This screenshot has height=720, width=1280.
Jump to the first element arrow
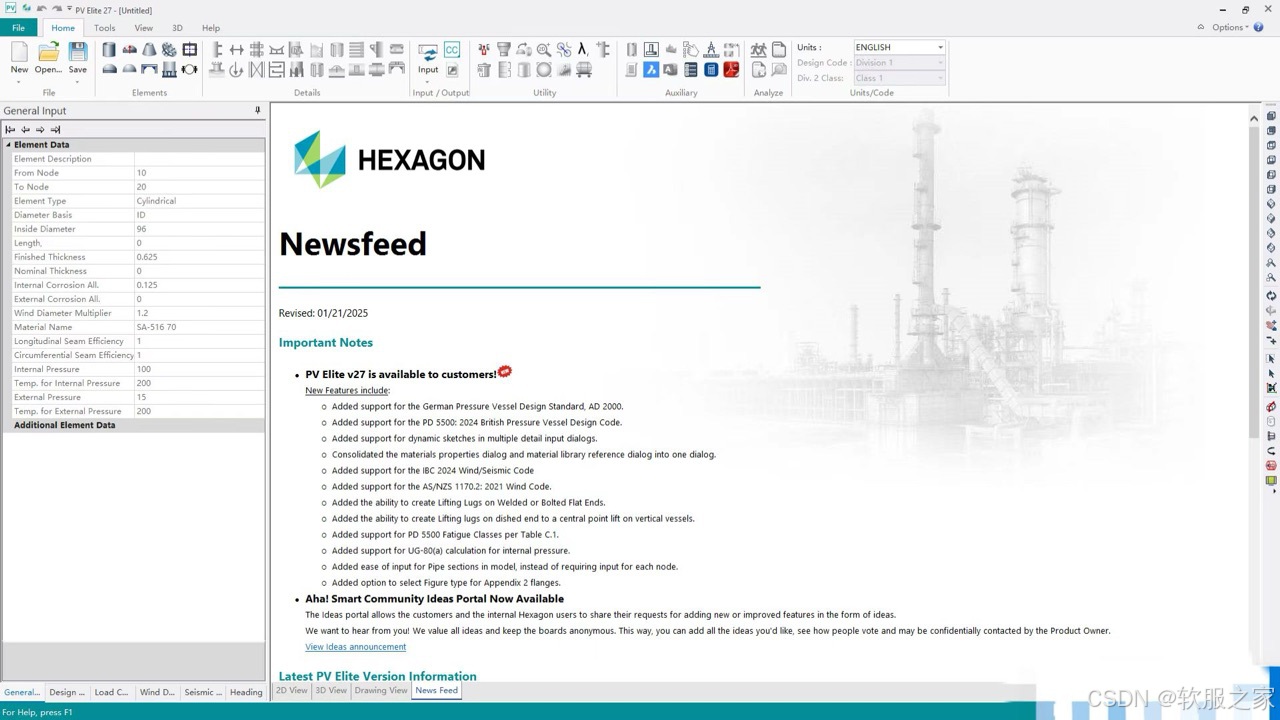10,129
